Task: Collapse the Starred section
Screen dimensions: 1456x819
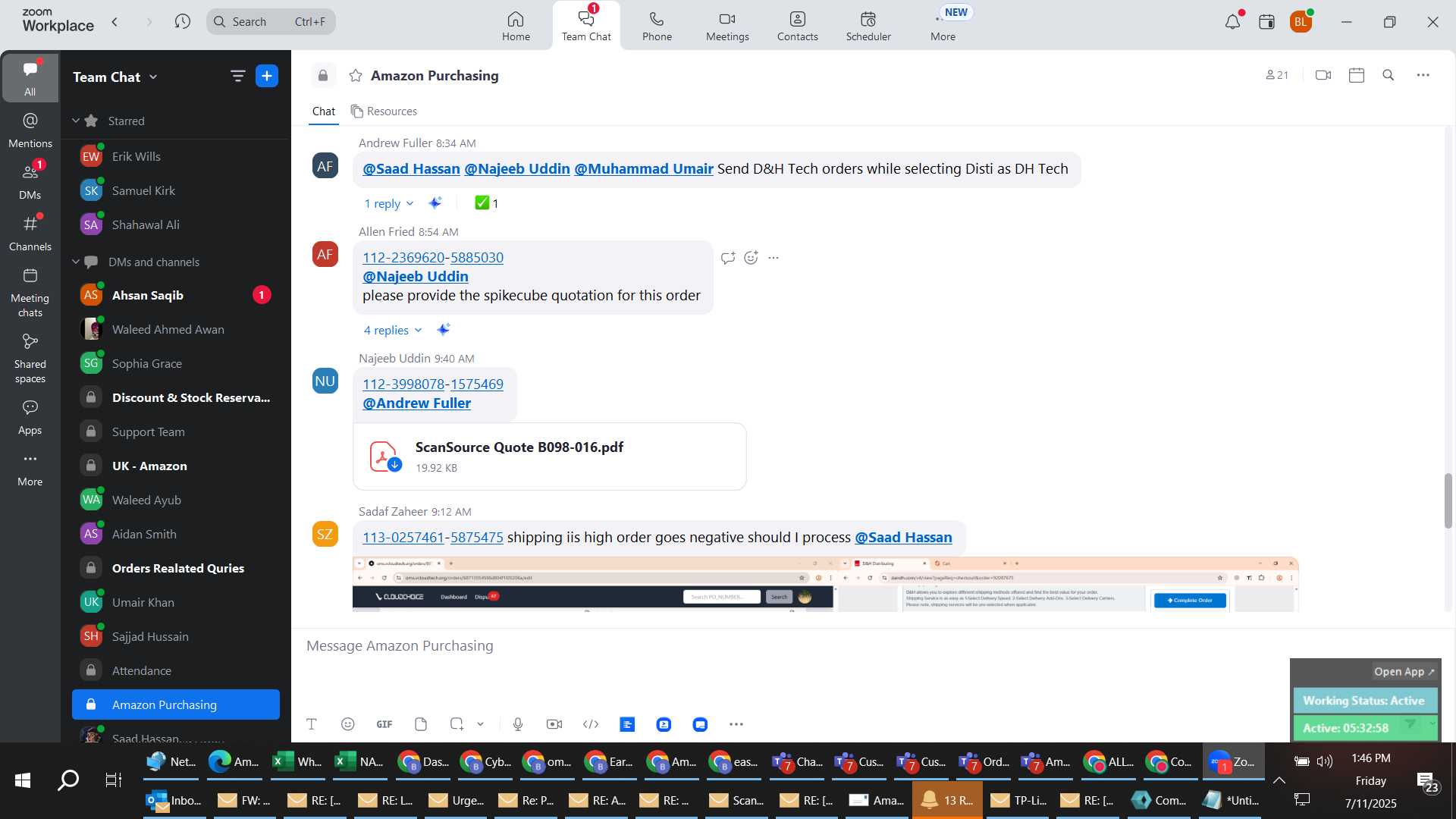Action: 76,121
